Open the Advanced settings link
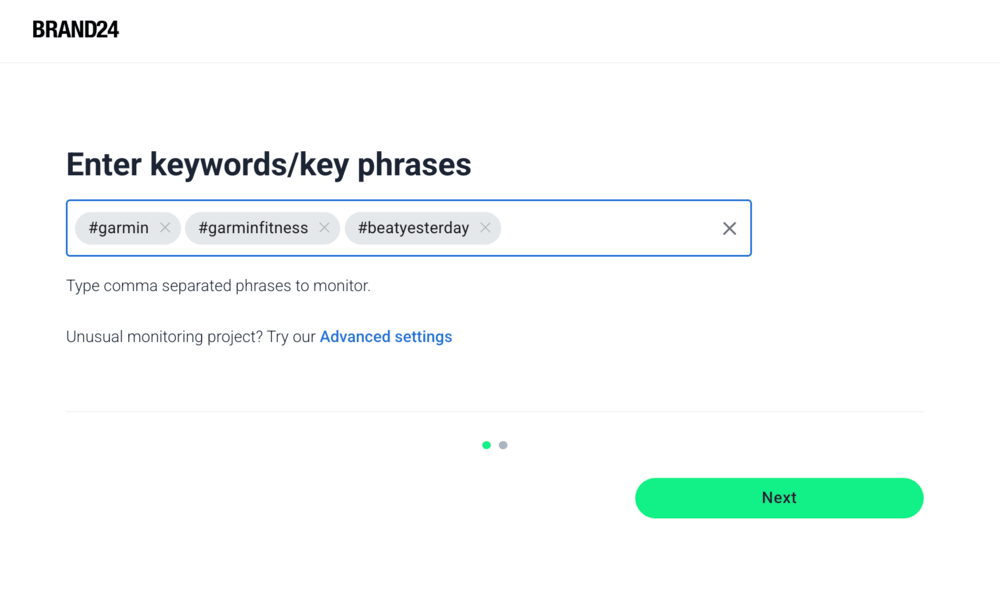The image size is (1000, 597). pyautogui.click(x=386, y=337)
